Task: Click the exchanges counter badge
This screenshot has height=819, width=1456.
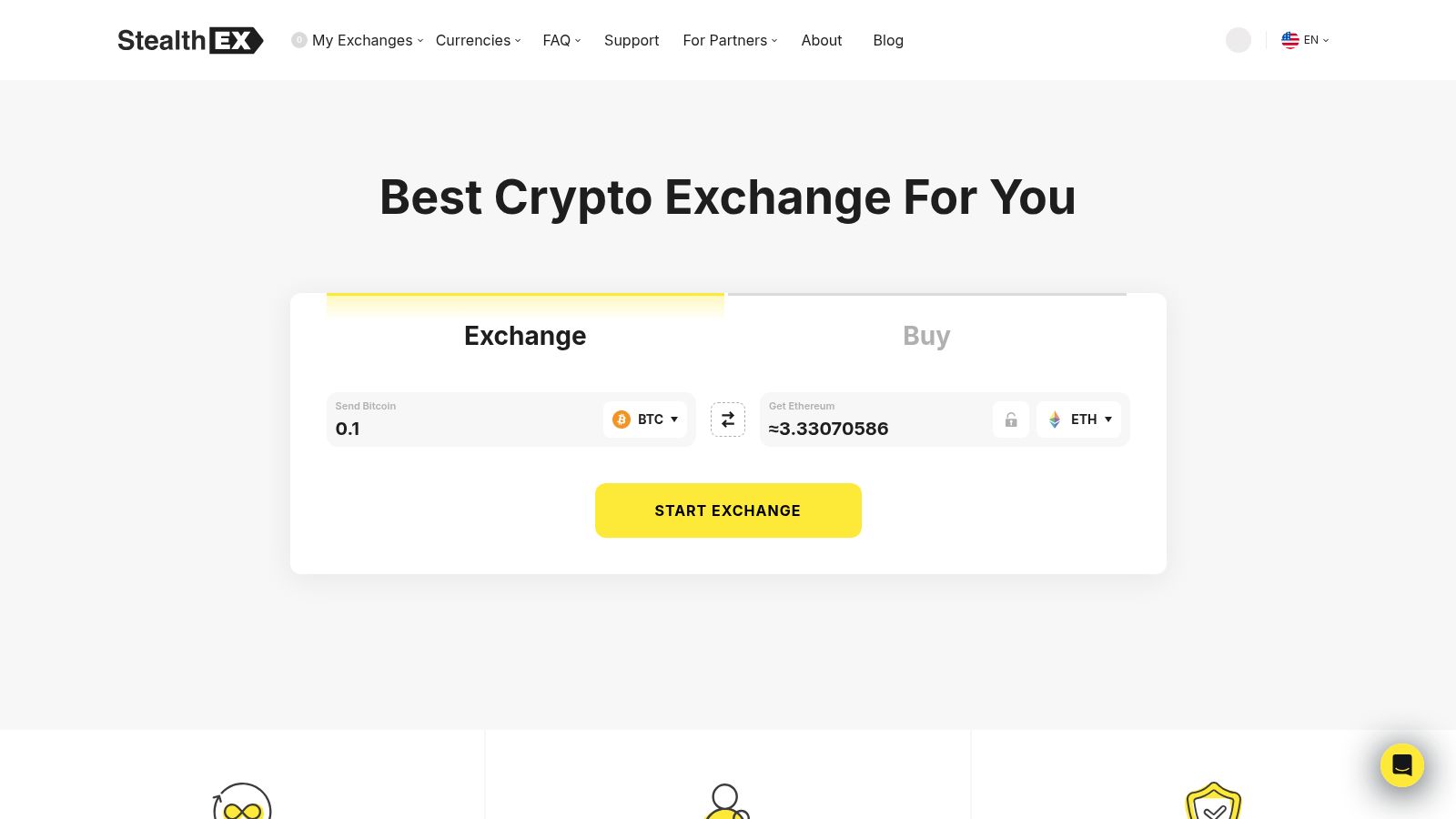Action: 298,40
